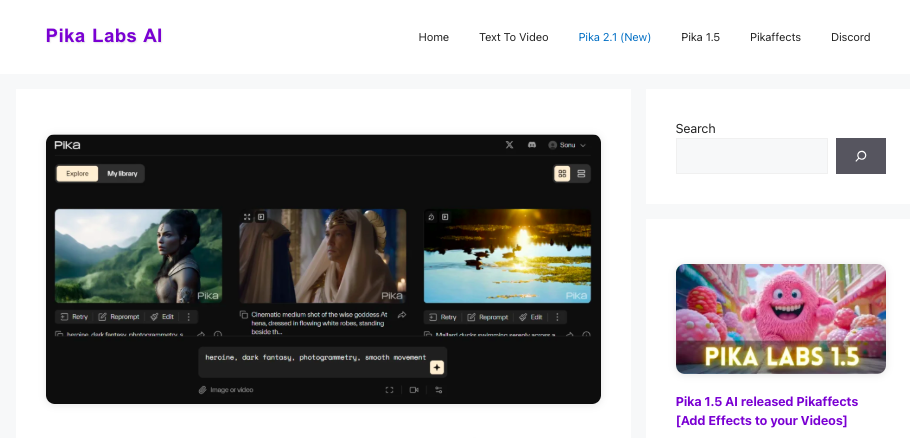
Task: Open more options for heroine video
Action: (x=188, y=317)
